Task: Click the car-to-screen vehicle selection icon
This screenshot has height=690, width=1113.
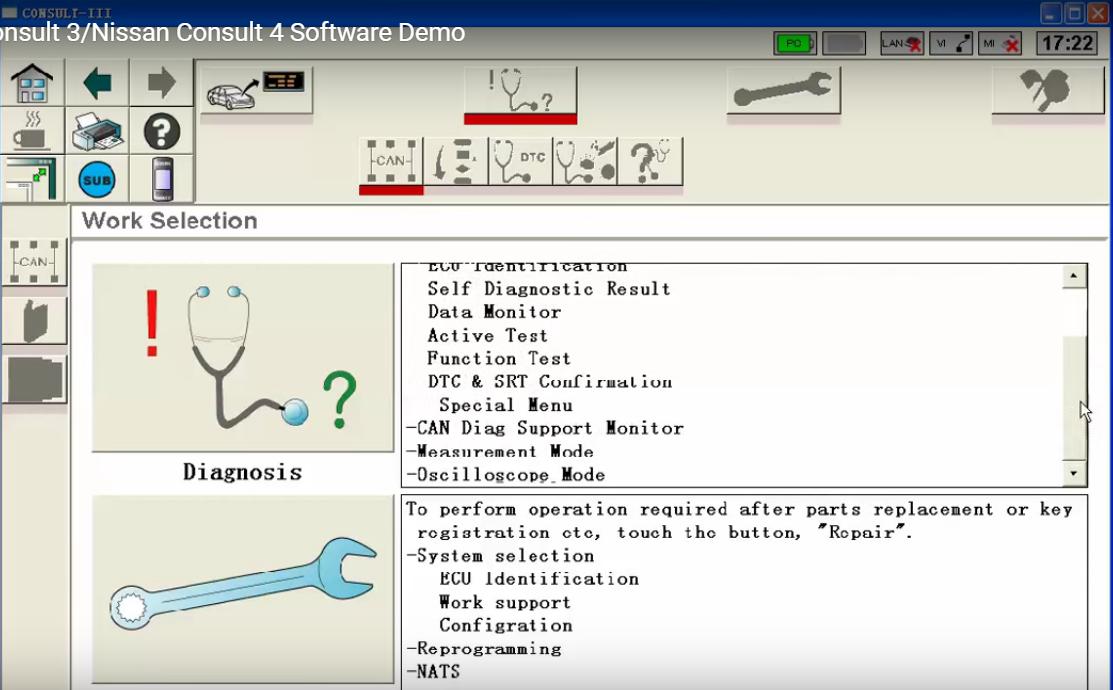Action: click(256, 91)
